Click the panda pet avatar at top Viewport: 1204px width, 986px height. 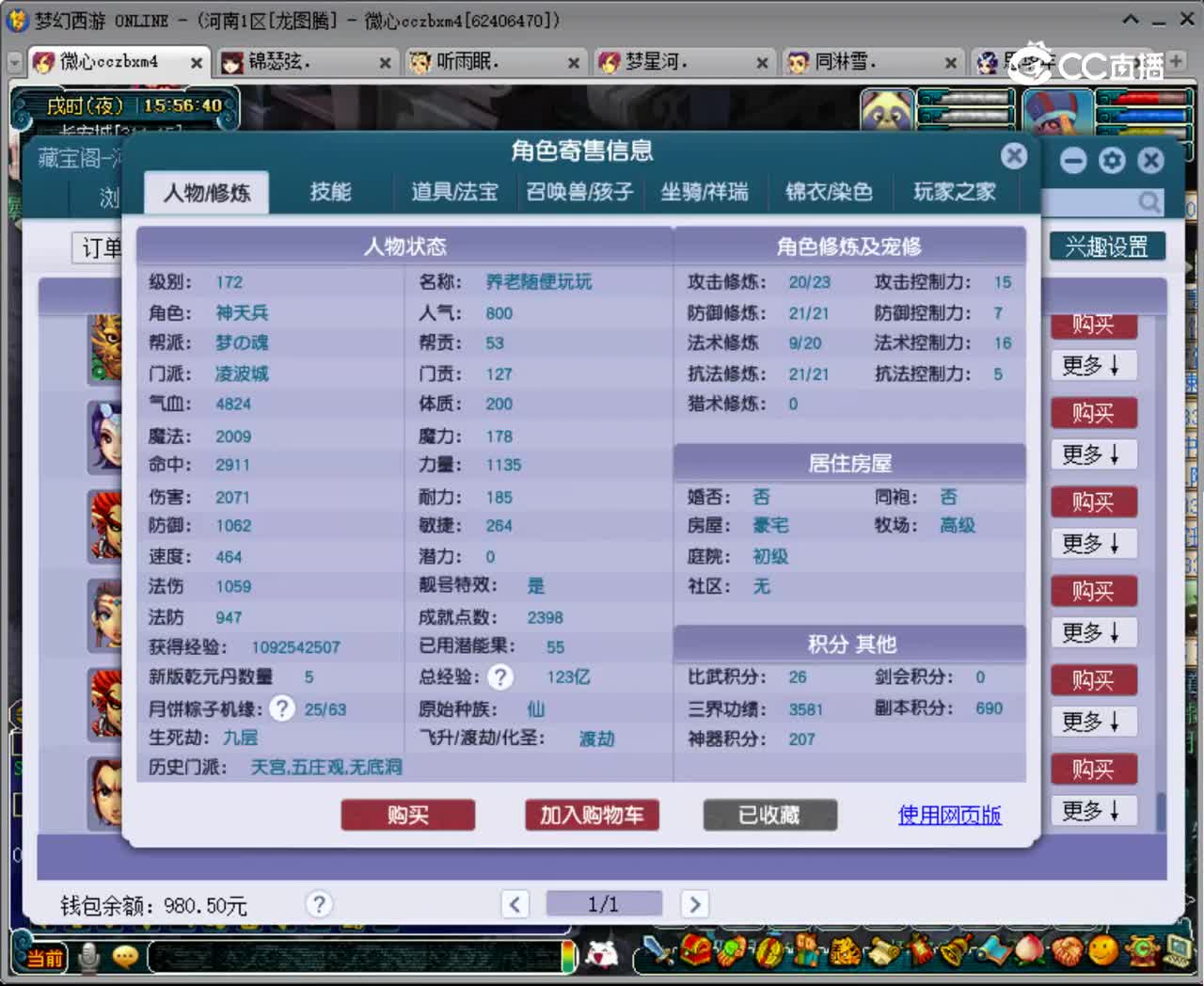887,111
